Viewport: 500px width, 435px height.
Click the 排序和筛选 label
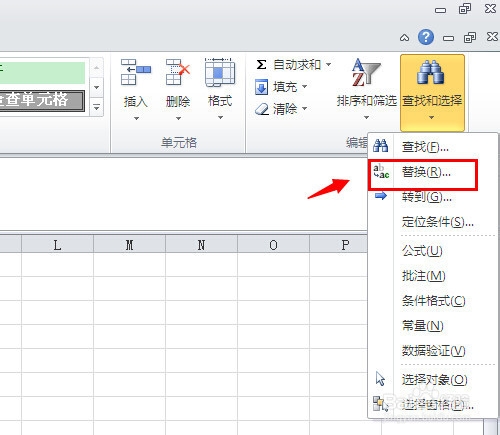[367, 100]
